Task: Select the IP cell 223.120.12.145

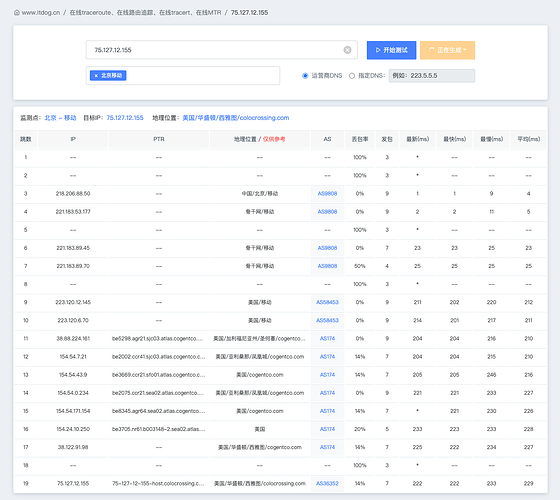Action: point(73,302)
